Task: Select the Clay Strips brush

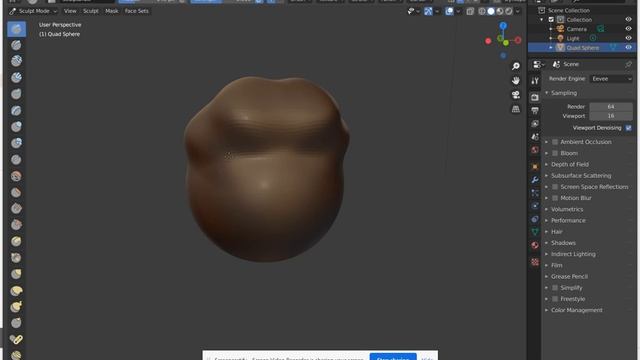Action: click(x=16, y=78)
